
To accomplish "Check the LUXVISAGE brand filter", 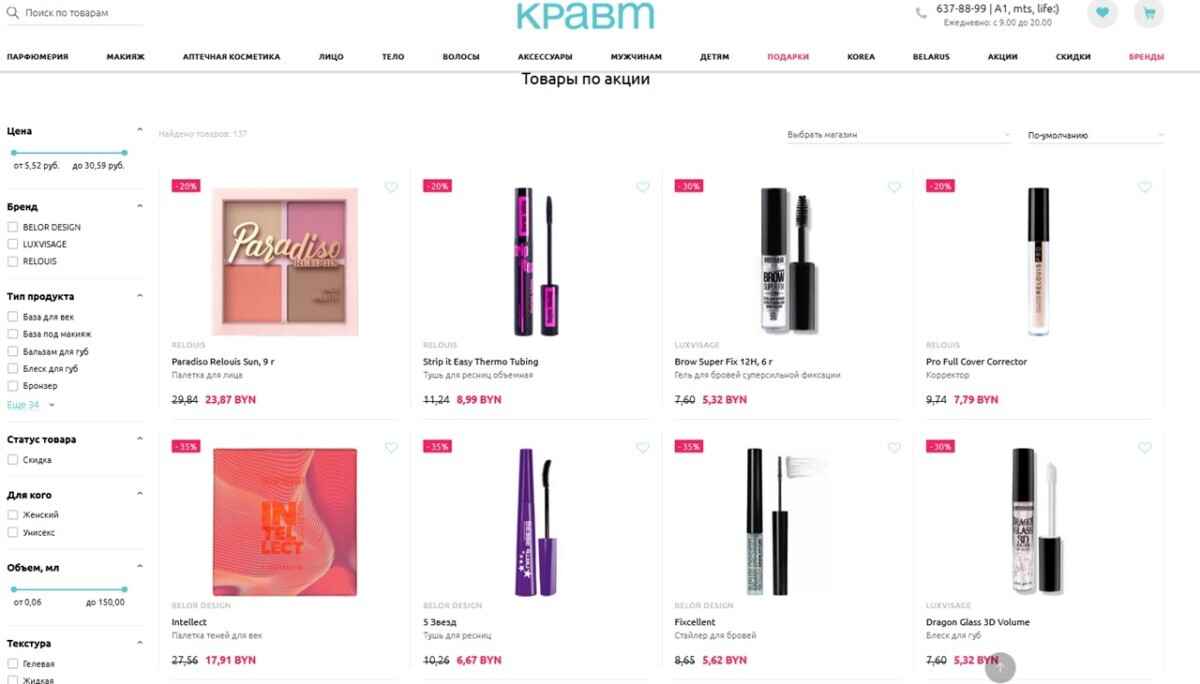I will (12, 244).
